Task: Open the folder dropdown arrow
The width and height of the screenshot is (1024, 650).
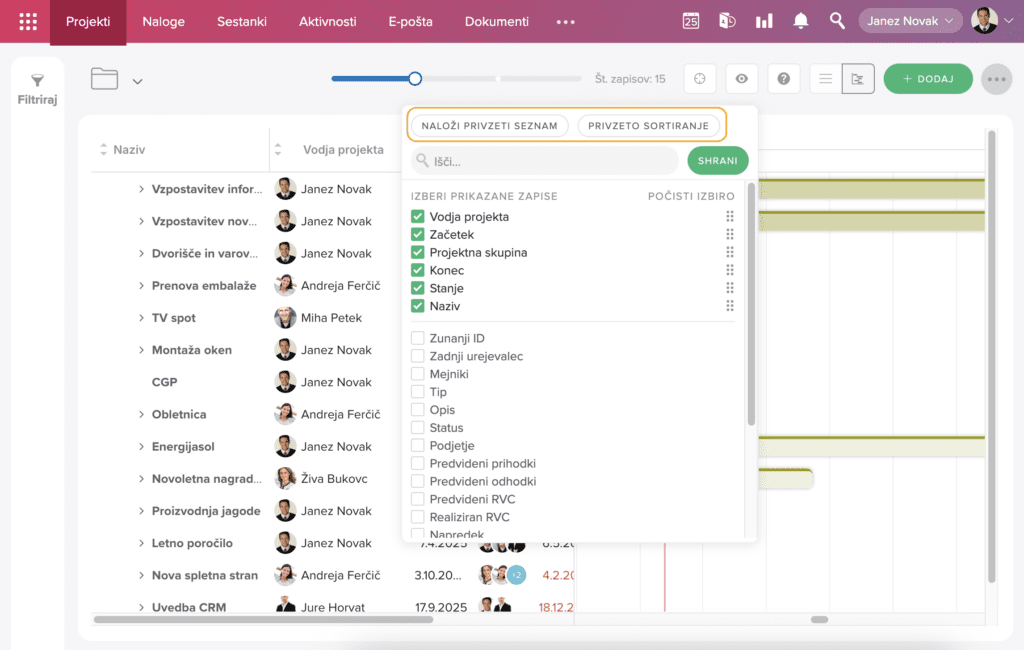Action: (138, 82)
